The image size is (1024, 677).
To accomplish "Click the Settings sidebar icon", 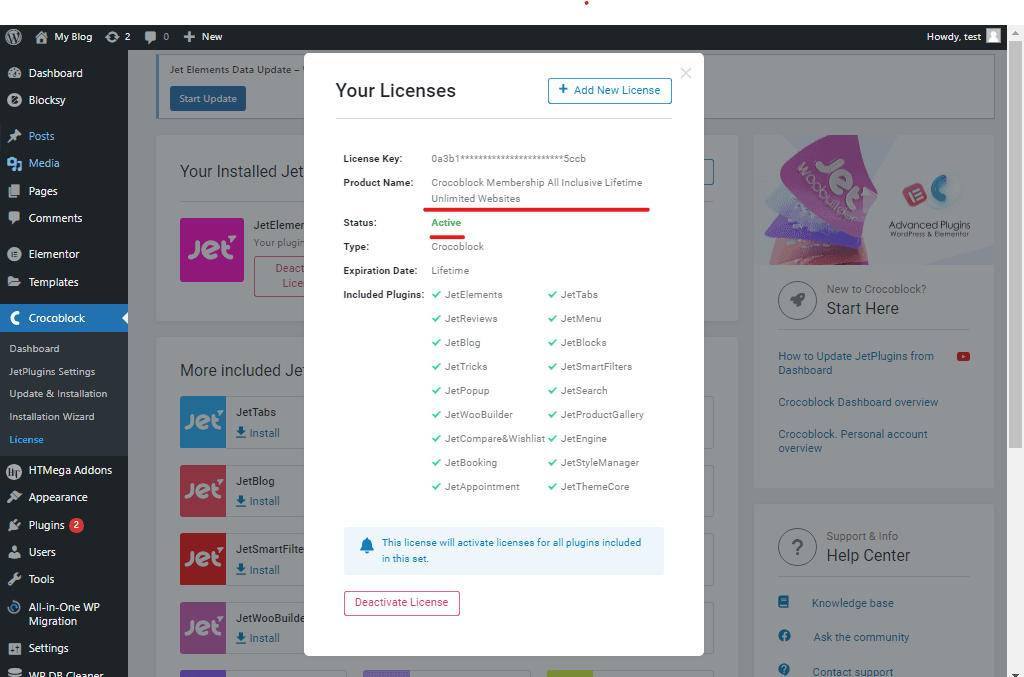I will pos(14,648).
